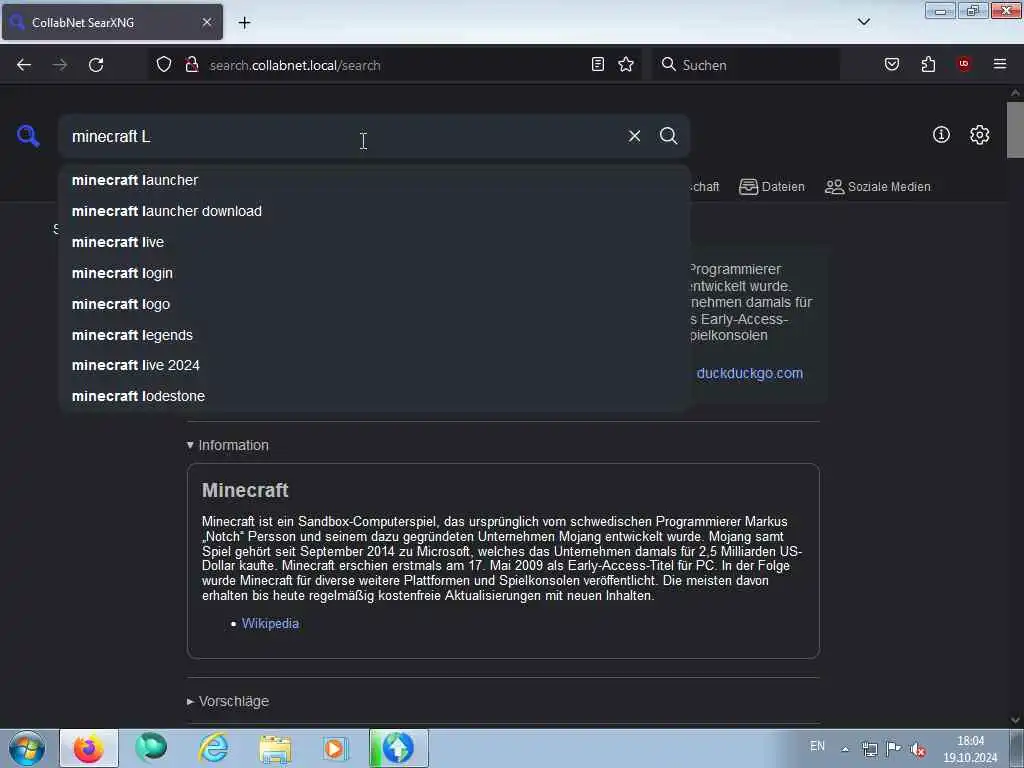Open a new browser tab
Image resolution: width=1024 pixels, height=768 pixels.
pyautogui.click(x=244, y=23)
